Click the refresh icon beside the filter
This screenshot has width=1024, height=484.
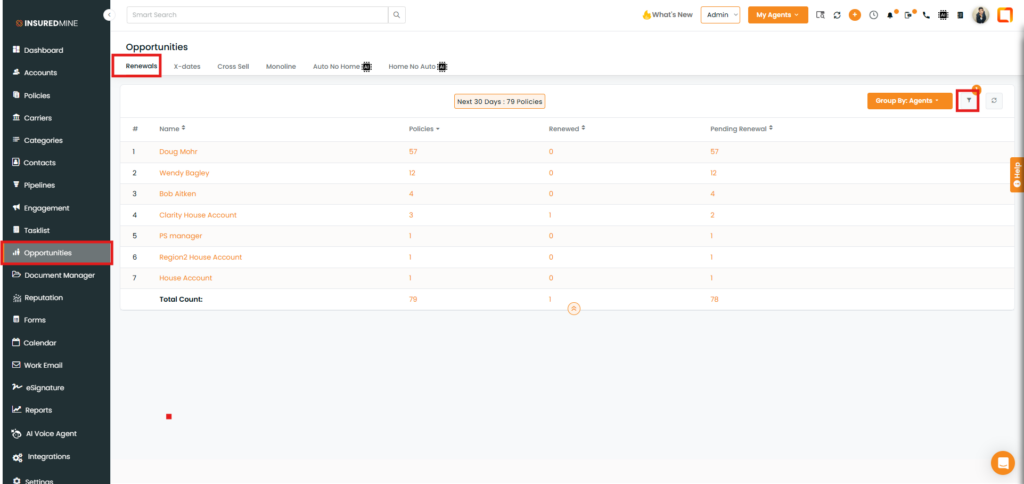tap(993, 101)
